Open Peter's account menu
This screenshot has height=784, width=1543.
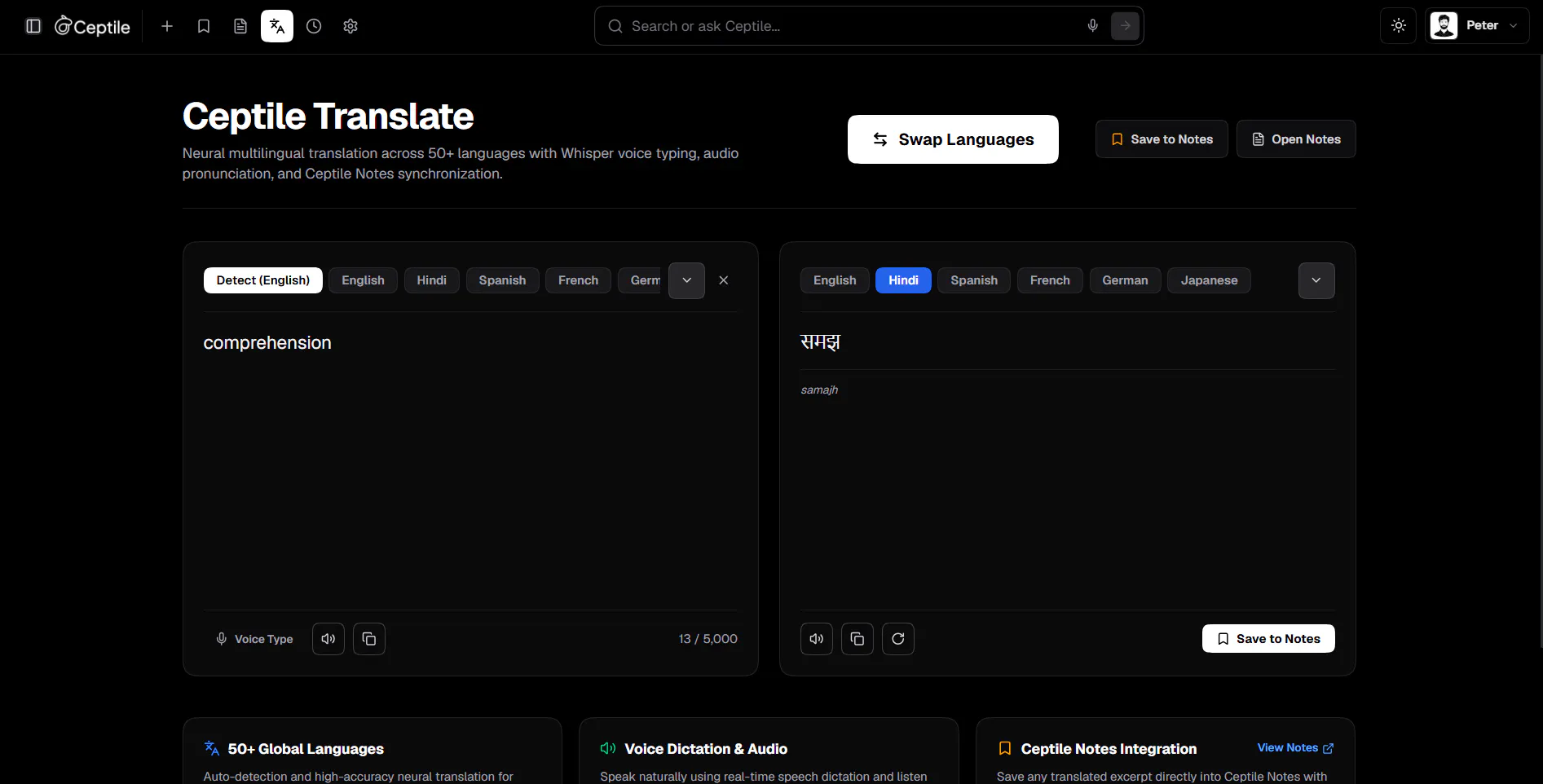click(1477, 25)
